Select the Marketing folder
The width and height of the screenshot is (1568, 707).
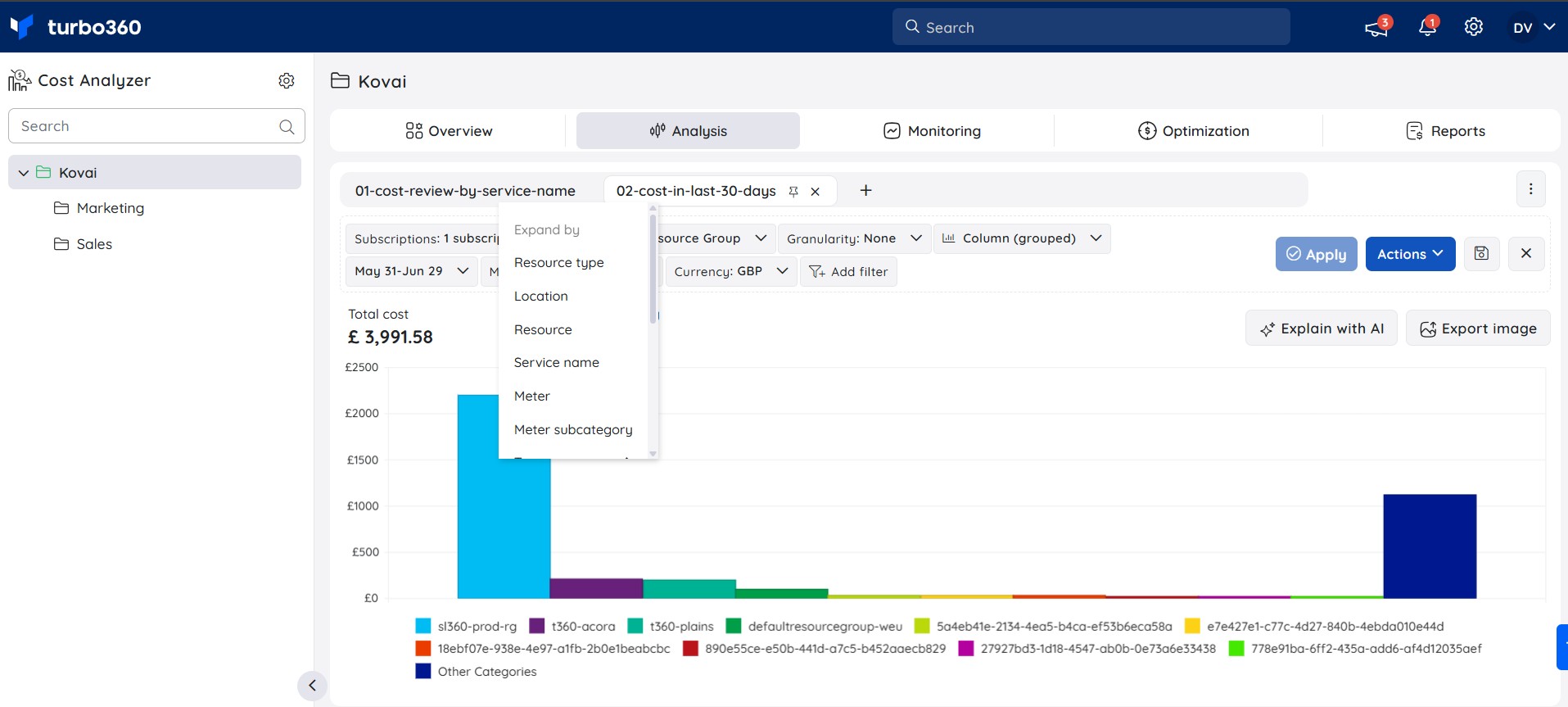99,208
